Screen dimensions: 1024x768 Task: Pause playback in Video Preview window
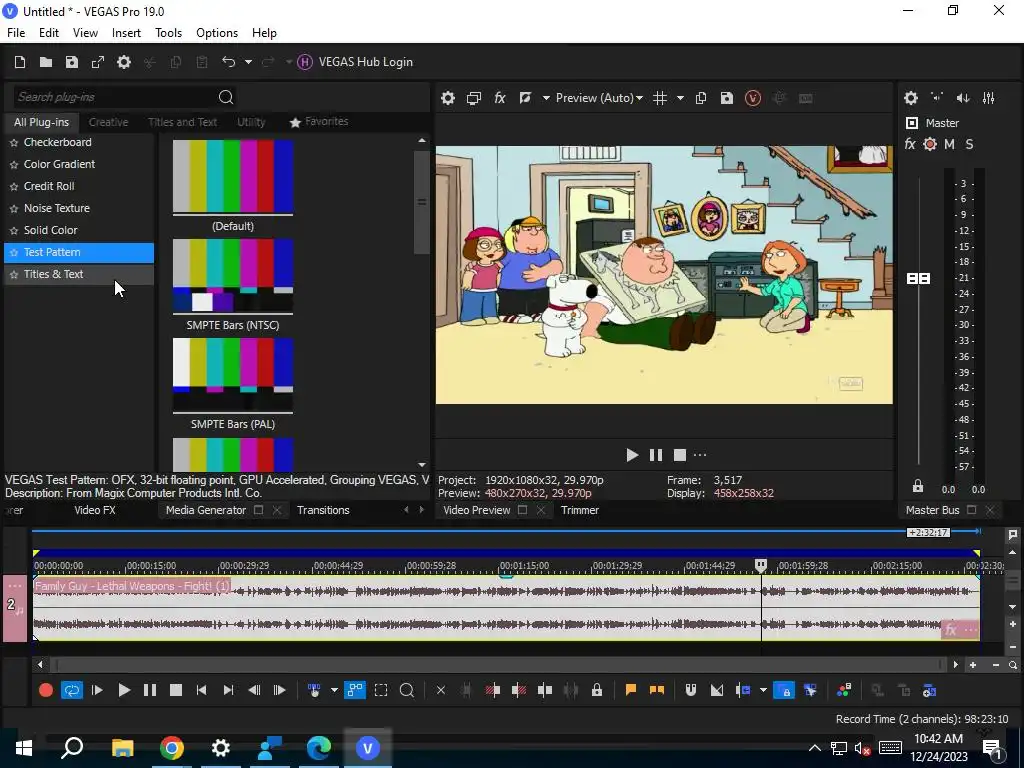click(x=656, y=455)
